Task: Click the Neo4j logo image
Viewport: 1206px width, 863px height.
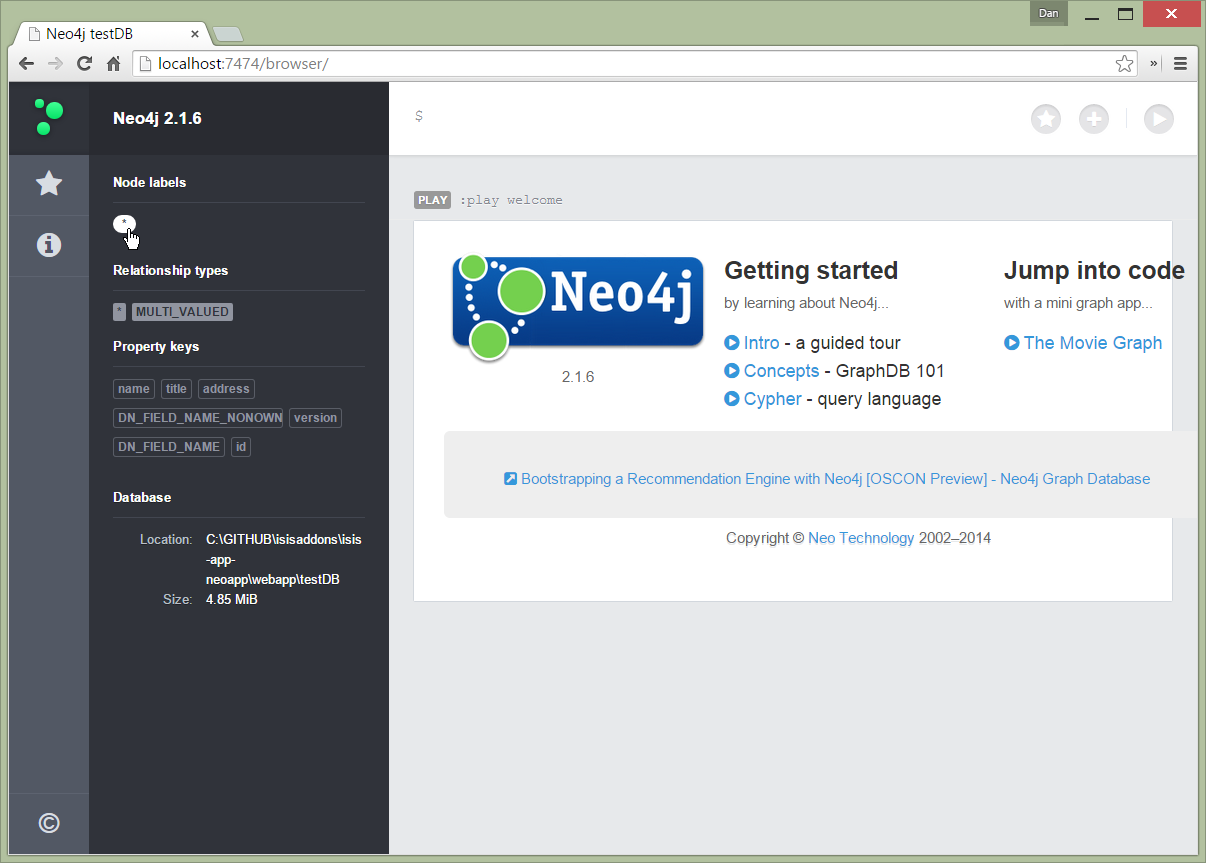Action: coord(578,307)
